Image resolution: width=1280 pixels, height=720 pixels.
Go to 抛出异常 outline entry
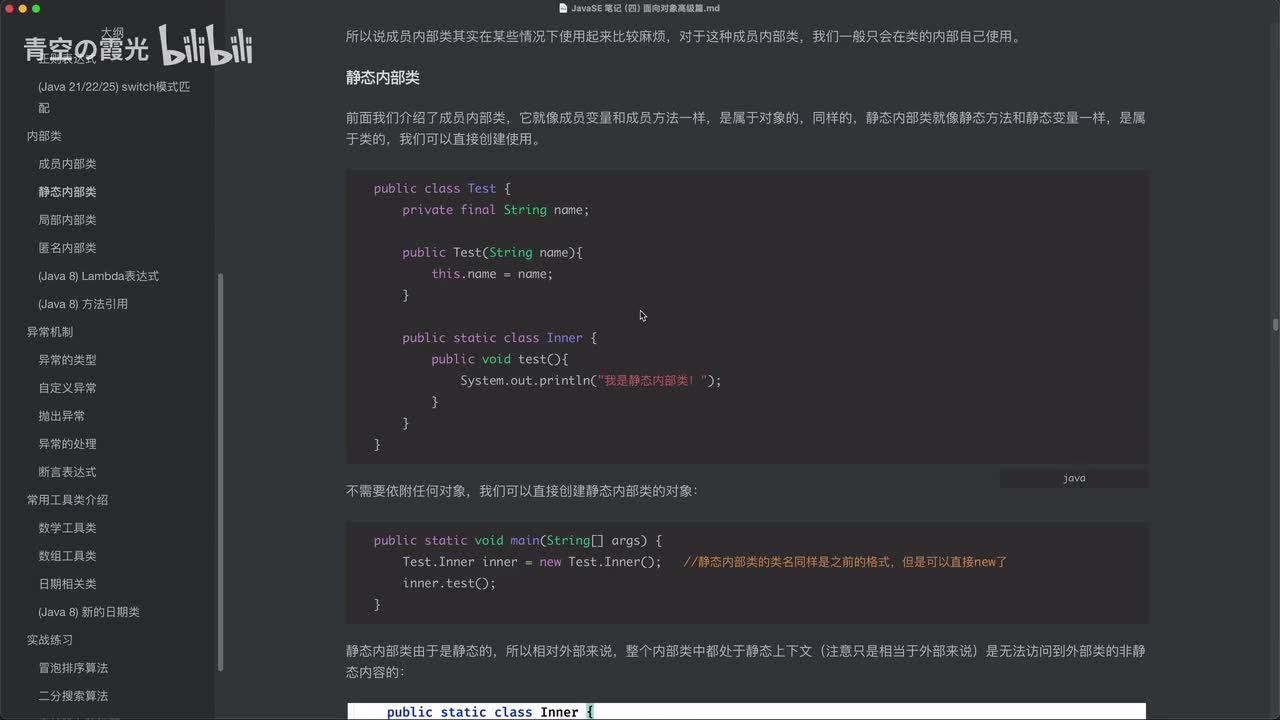point(61,416)
